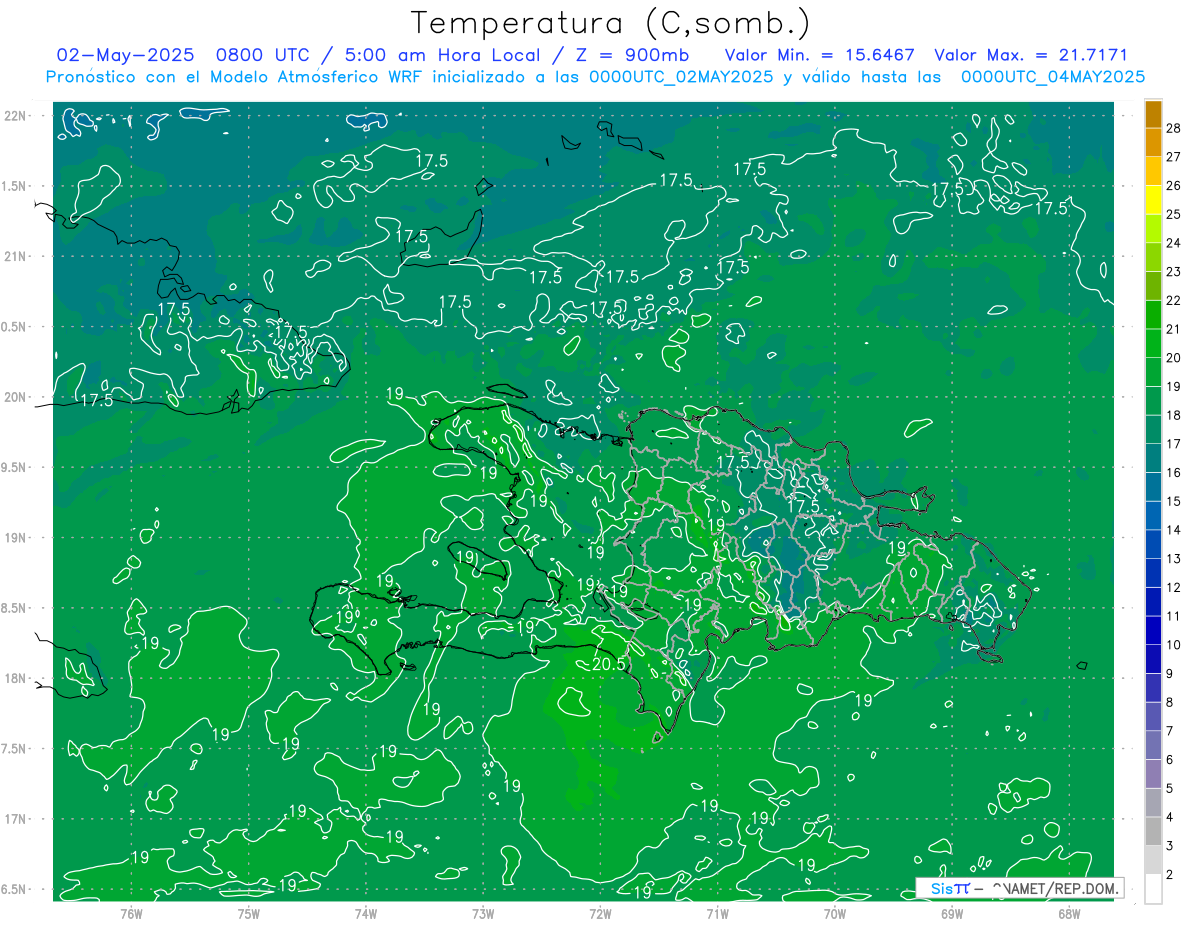This screenshot has height=927, width=1200.
Task: Click the '72W' longitude axis label
Action: (x=600, y=913)
